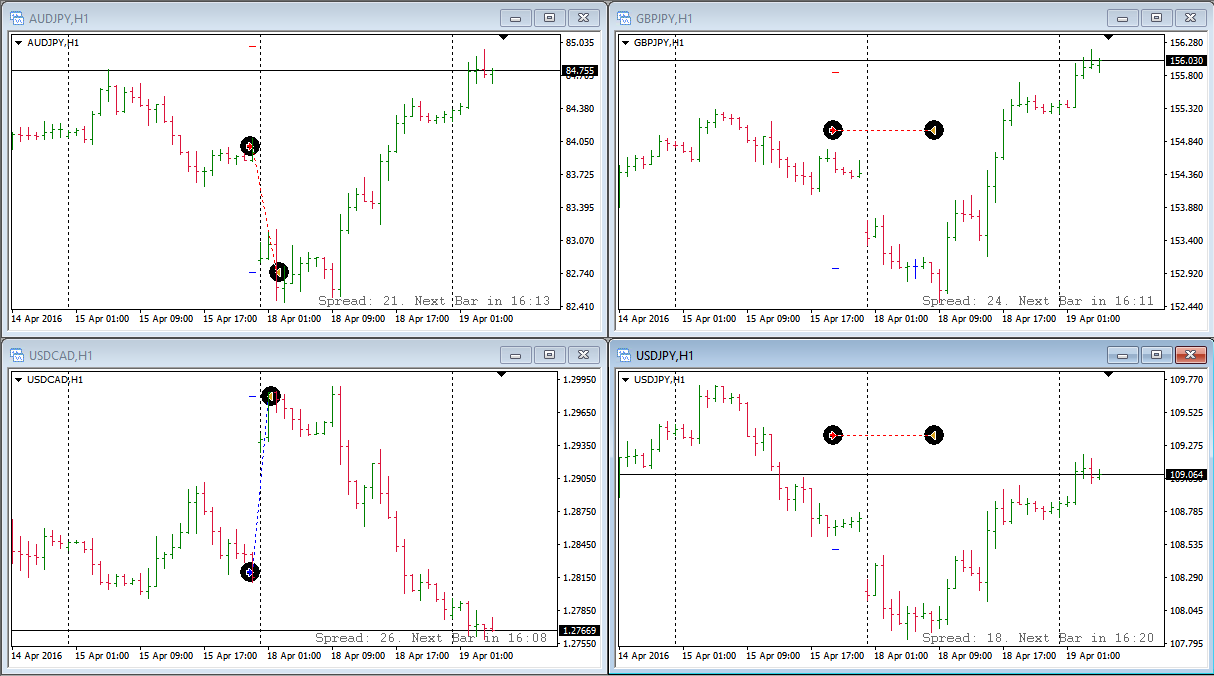Minimize the AUDJPY chart window

coord(516,18)
